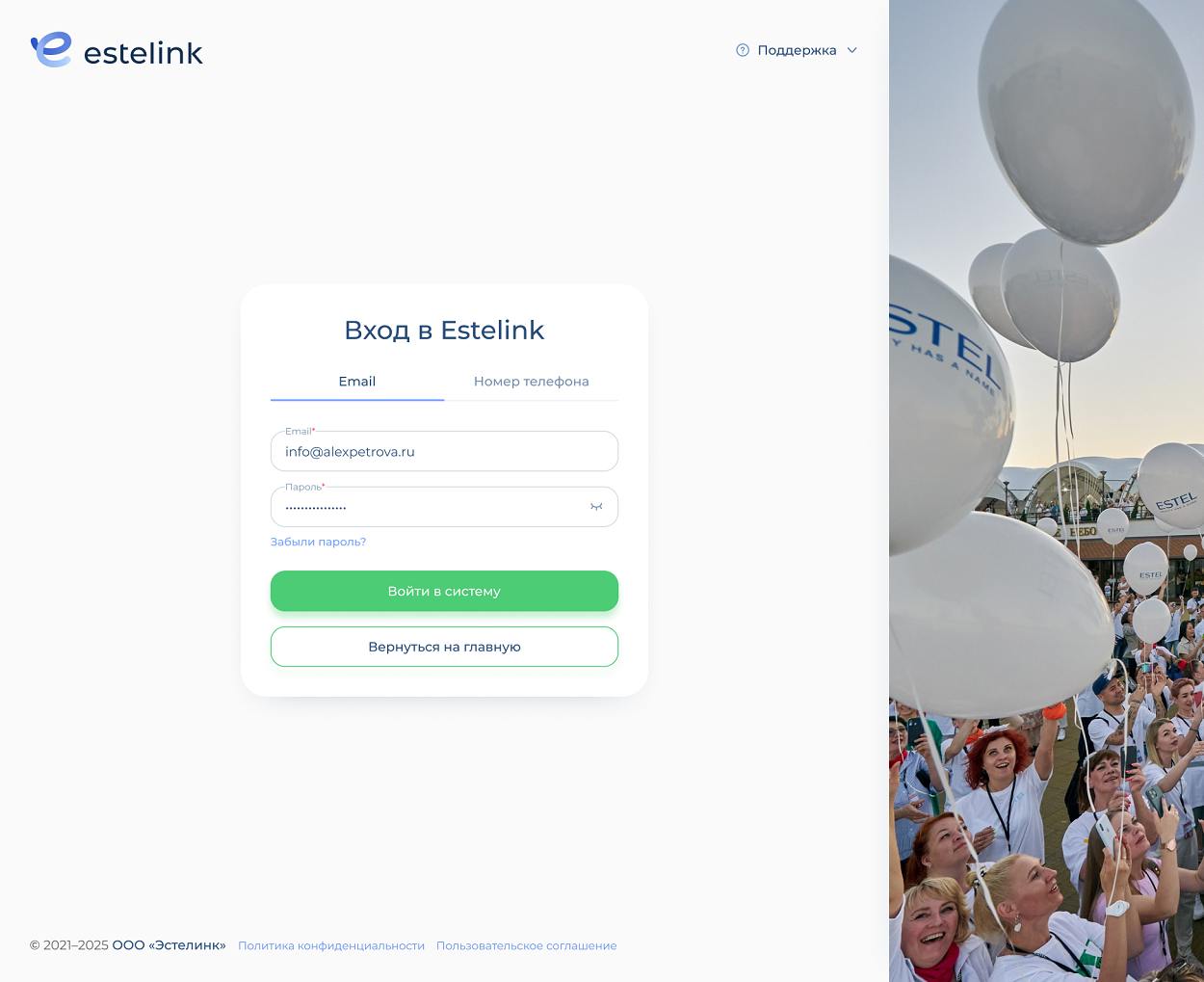1204x982 pixels.
Task: Click the estelink wordmark in the header
Action: (144, 53)
